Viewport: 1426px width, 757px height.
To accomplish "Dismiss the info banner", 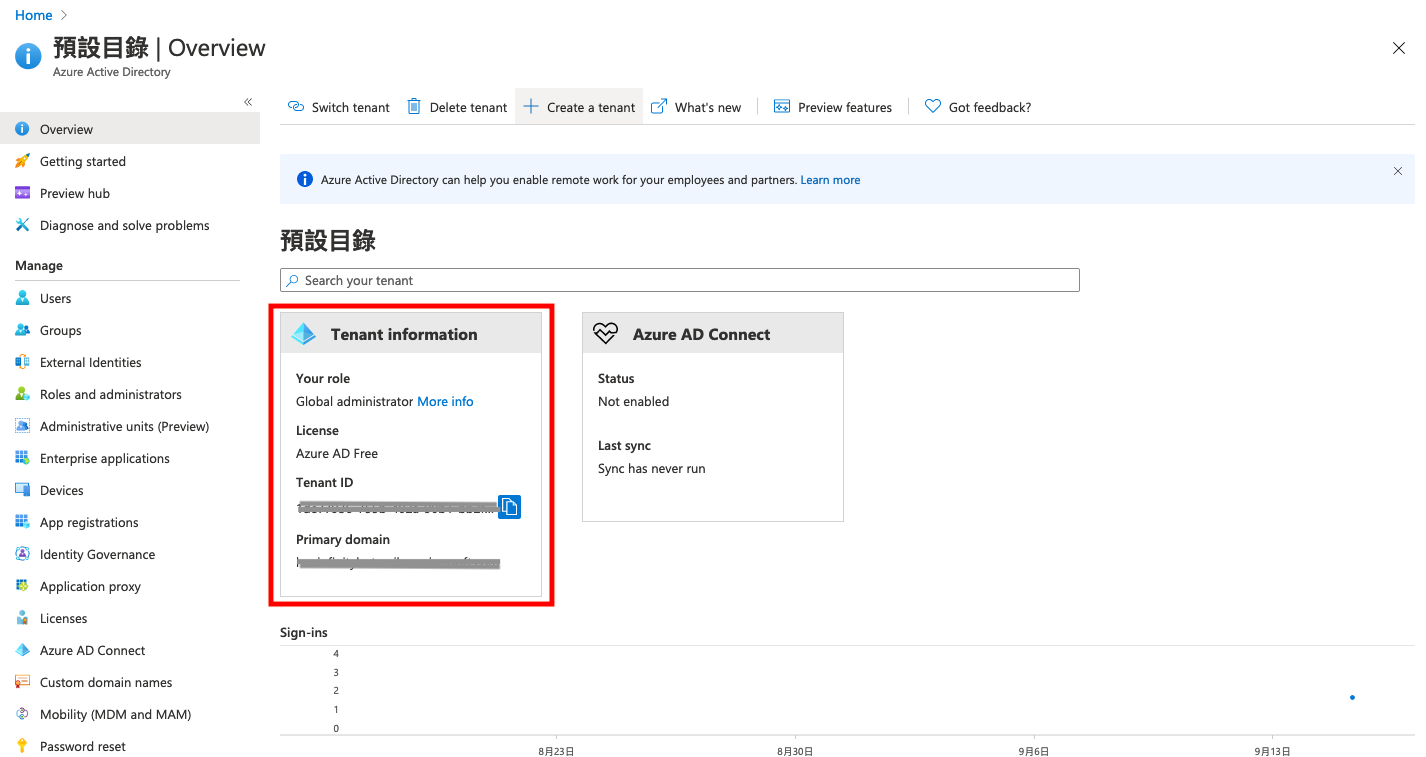I will coord(1398,171).
